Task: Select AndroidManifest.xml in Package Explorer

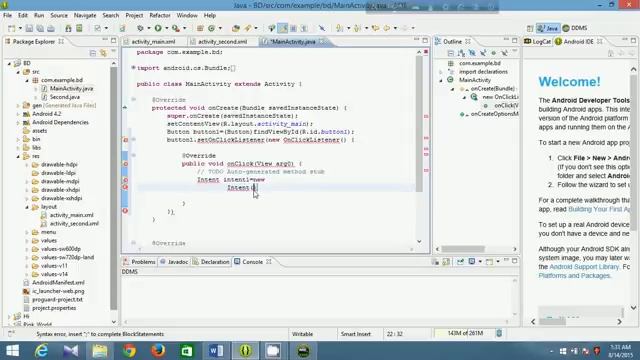Action: point(58,282)
